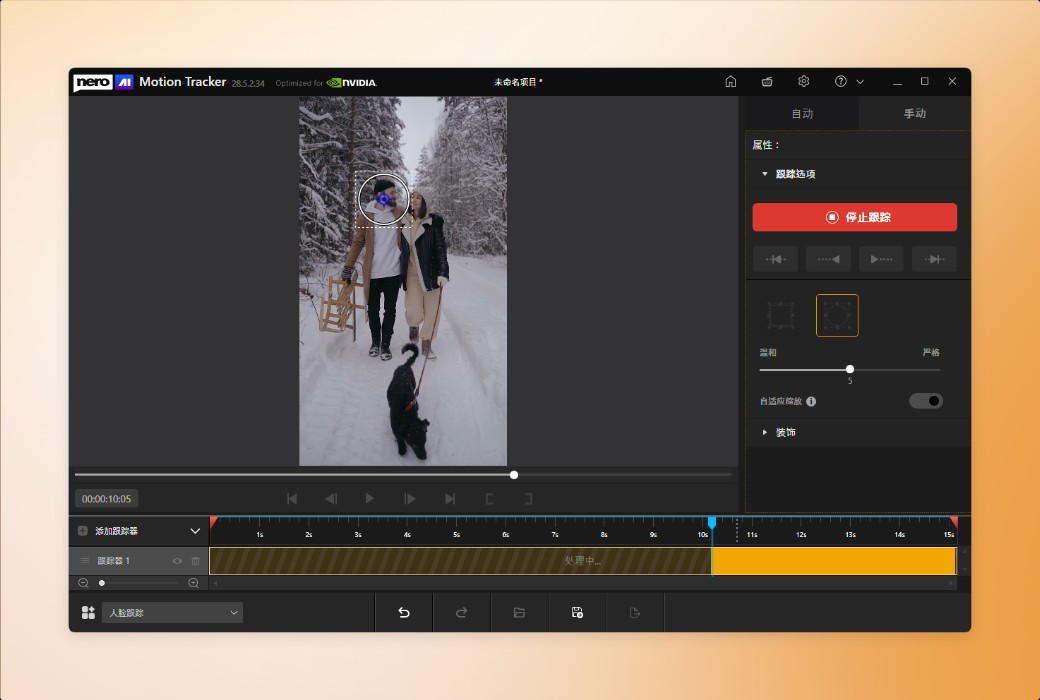Redo the undone action

[x=461, y=612]
